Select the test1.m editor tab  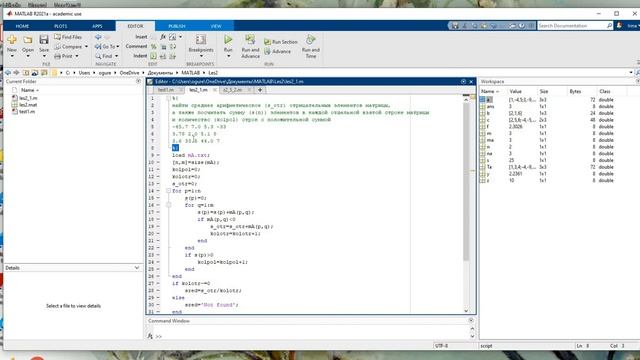click(x=165, y=90)
